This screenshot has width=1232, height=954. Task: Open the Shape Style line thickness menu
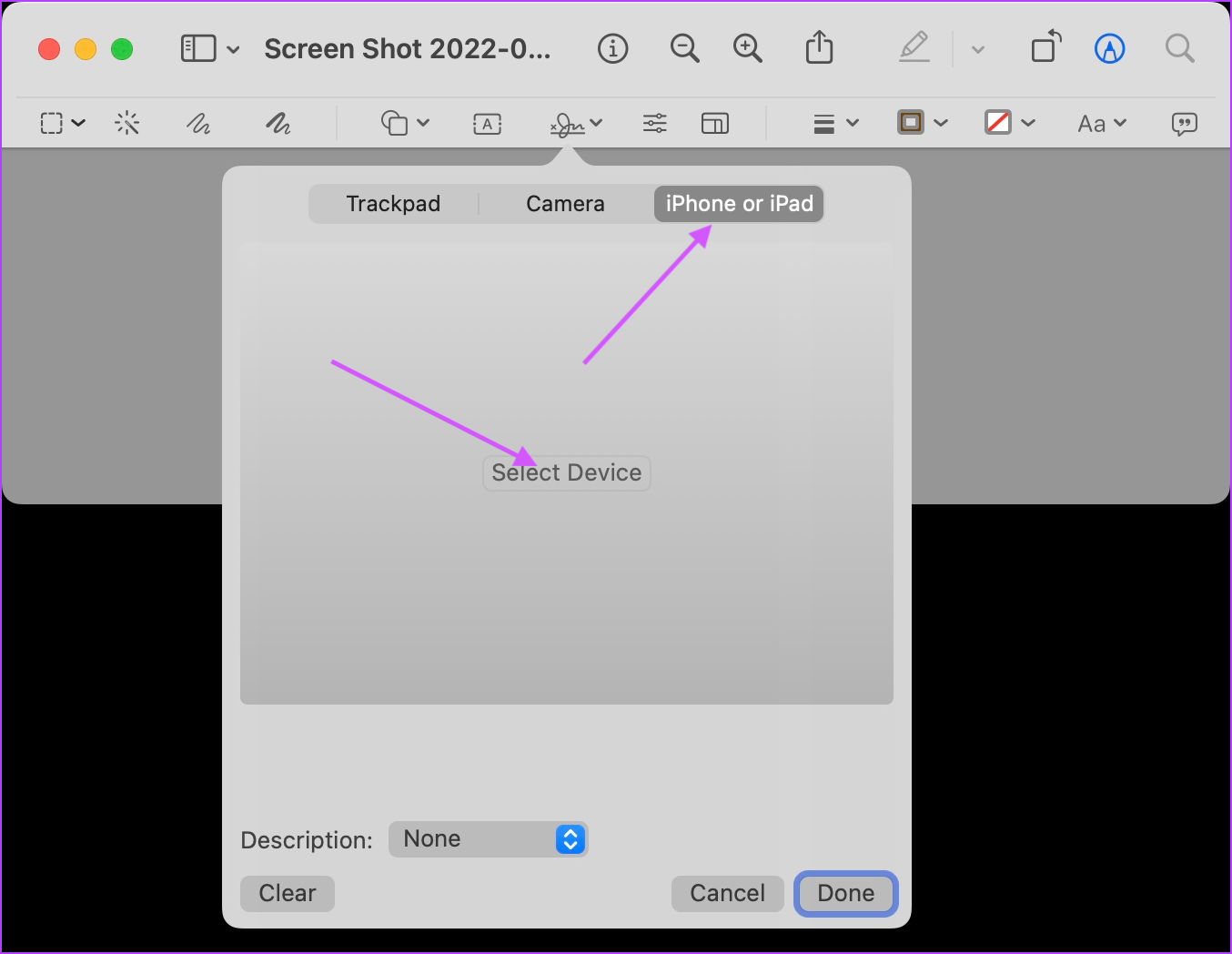[x=824, y=124]
